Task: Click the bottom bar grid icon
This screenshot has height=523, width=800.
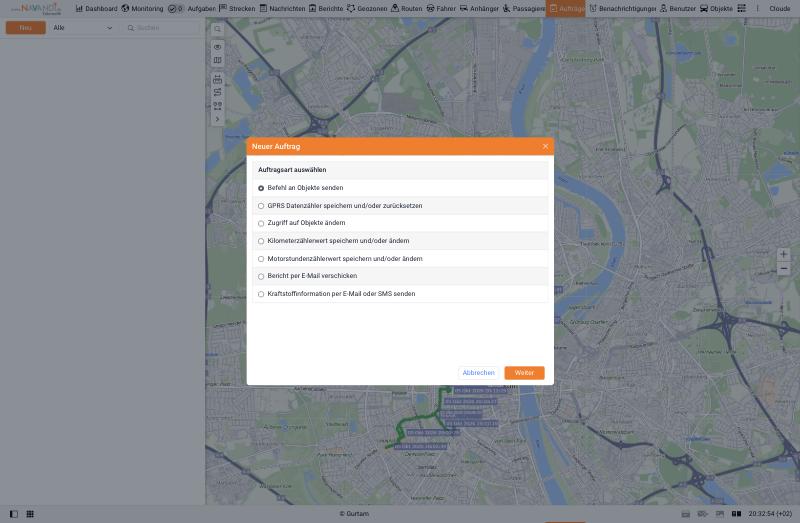Action: tap(30, 514)
